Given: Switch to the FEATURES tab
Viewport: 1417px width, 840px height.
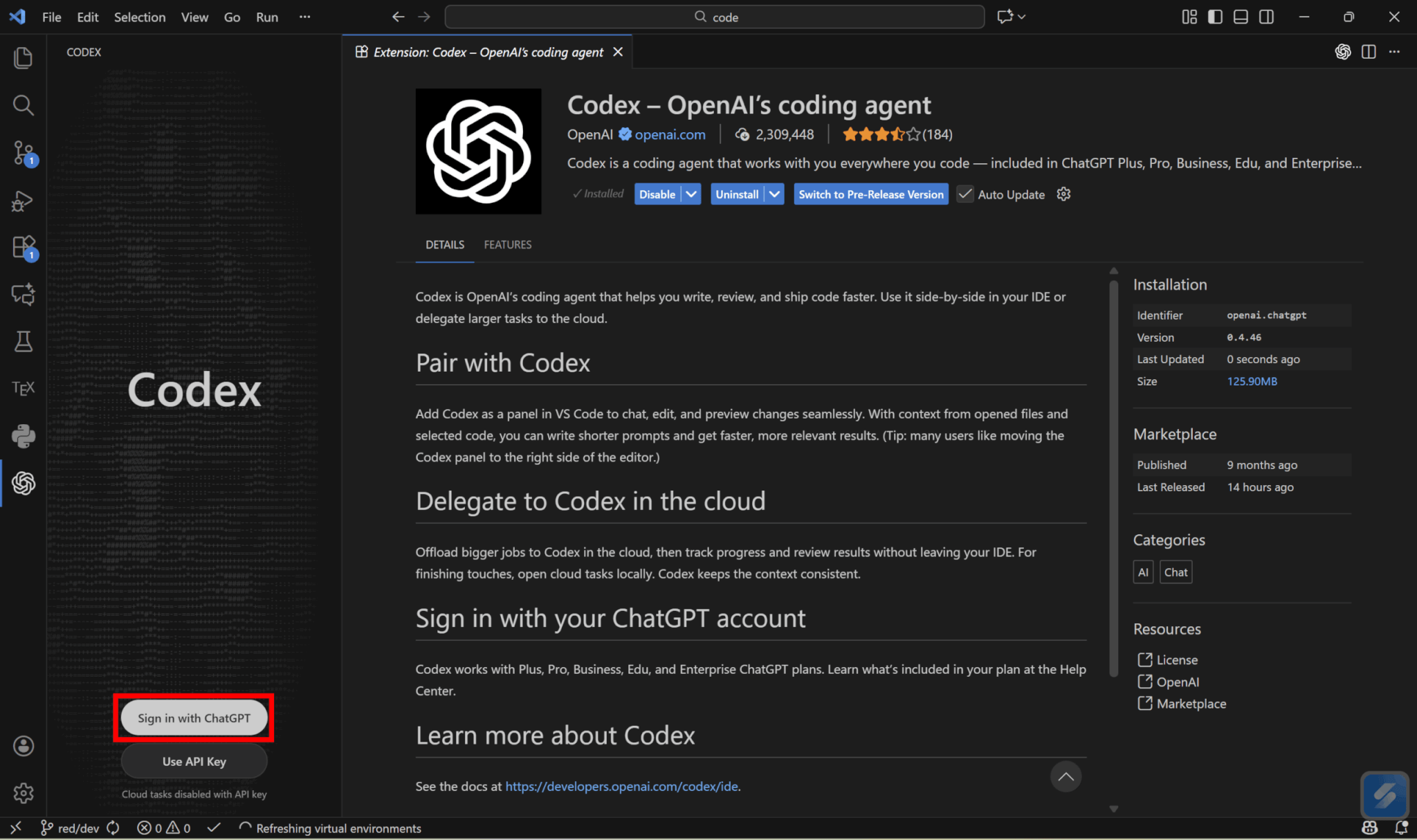Looking at the screenshot, I should [x=507, y=245].
